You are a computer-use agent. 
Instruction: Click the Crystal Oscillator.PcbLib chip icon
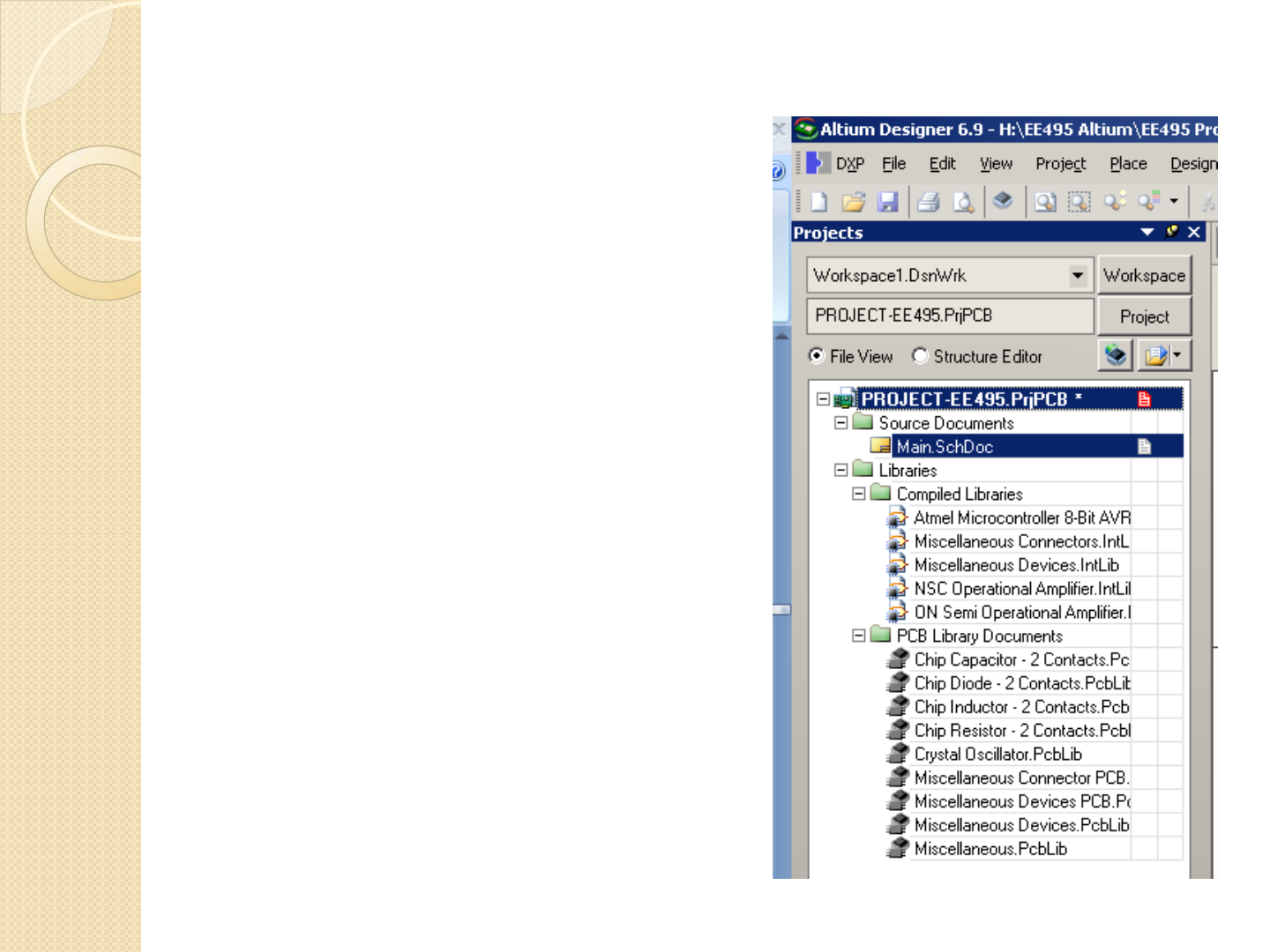tap(898, 755)
